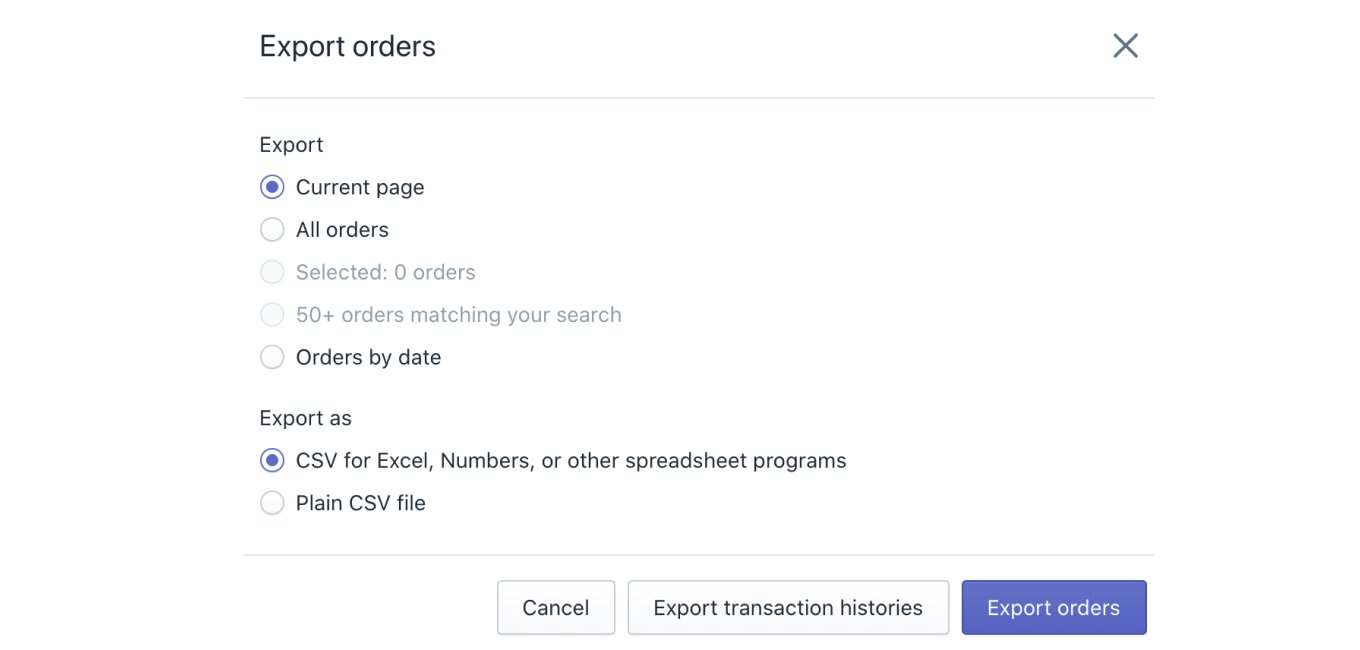Viewport: 1360px width, 650px height.
Task: Click "50+ orders matching your search" text
Action: [458, 315]
